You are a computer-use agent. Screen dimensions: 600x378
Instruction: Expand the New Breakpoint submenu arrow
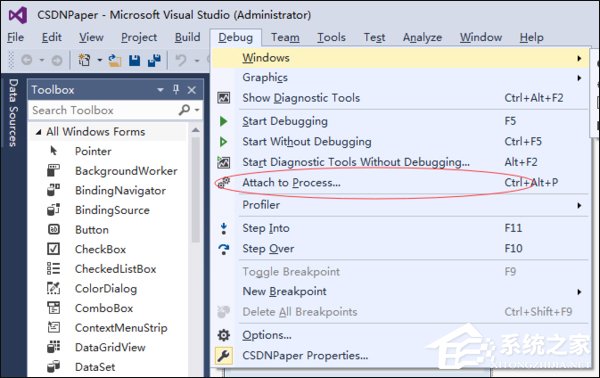[579, 292]
